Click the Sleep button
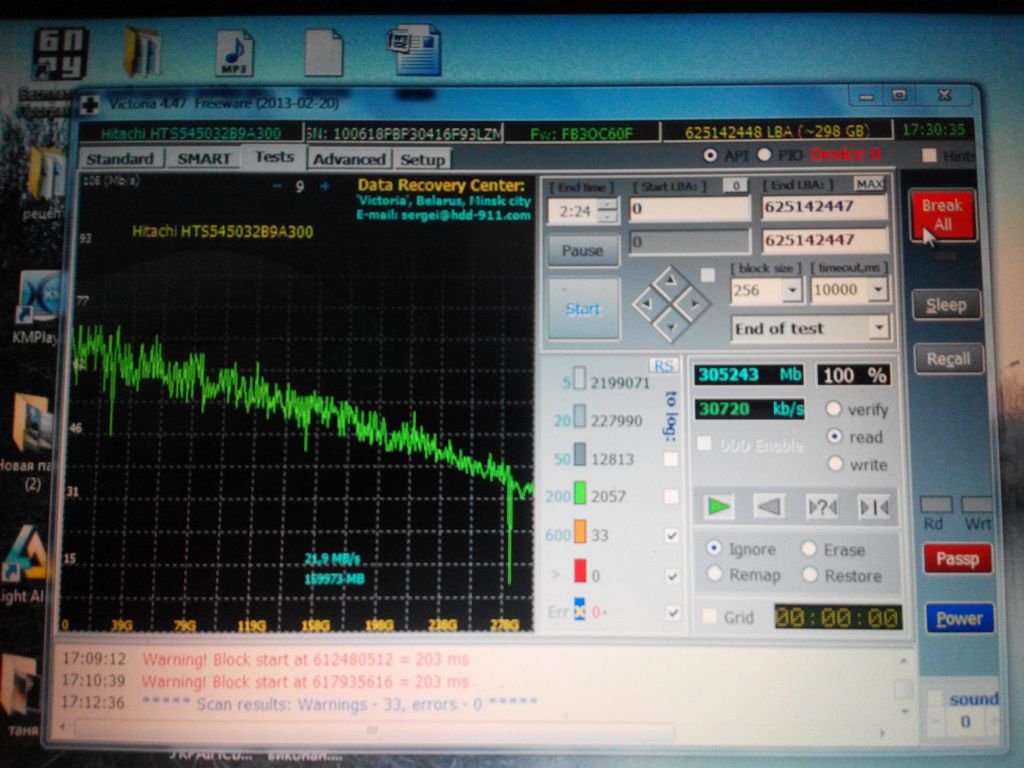Screen dimensions: 1024x768 (946, 305)
